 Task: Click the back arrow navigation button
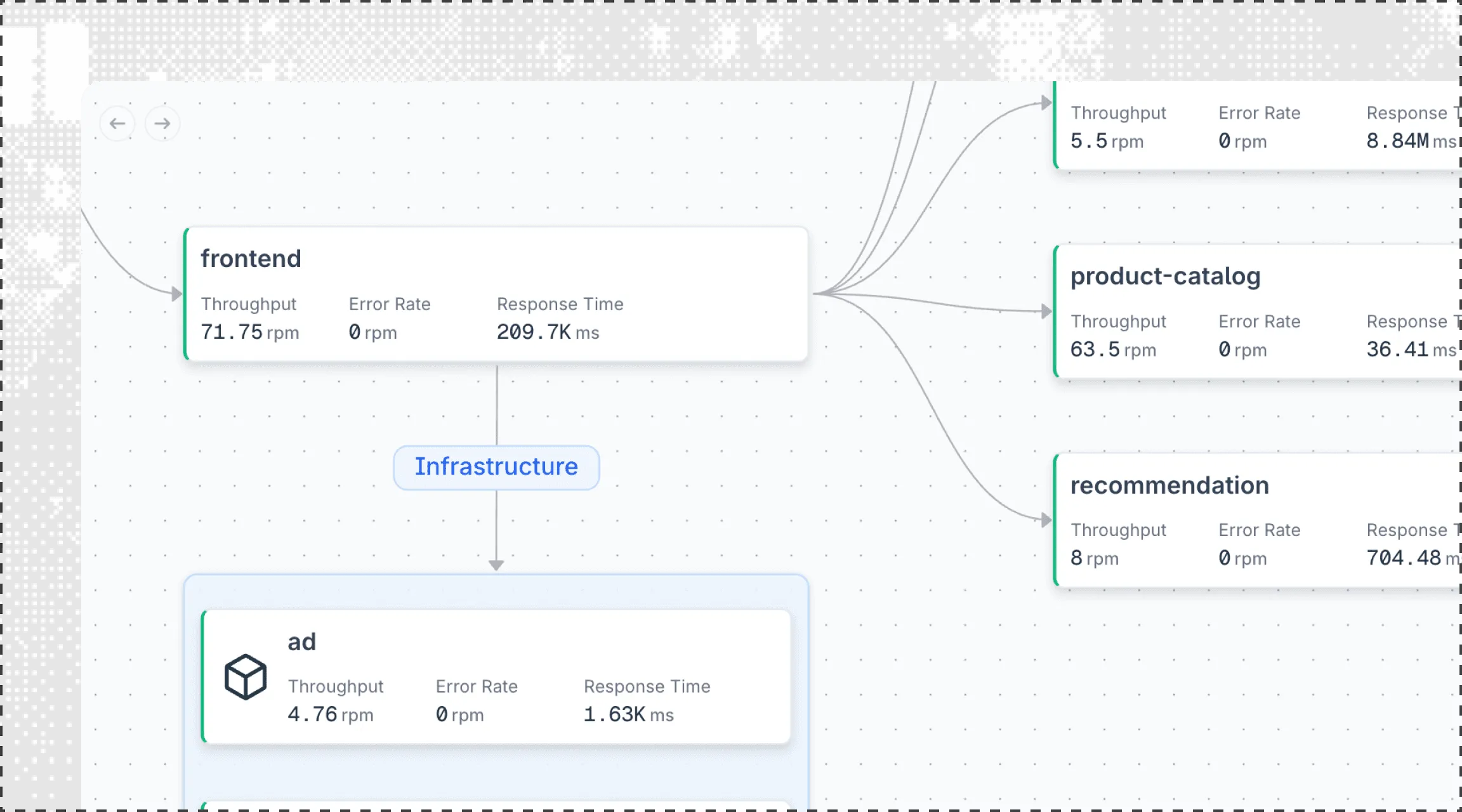pos(117,123)
